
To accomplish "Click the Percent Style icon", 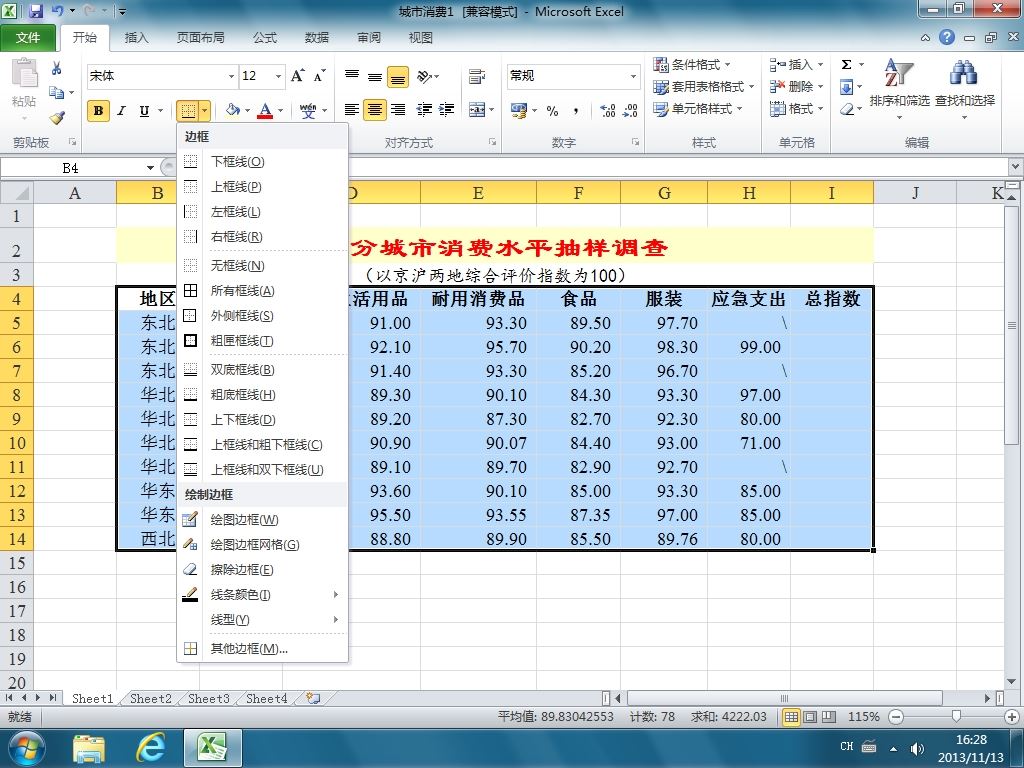I will pyautogui.click(x=552, y=111).
